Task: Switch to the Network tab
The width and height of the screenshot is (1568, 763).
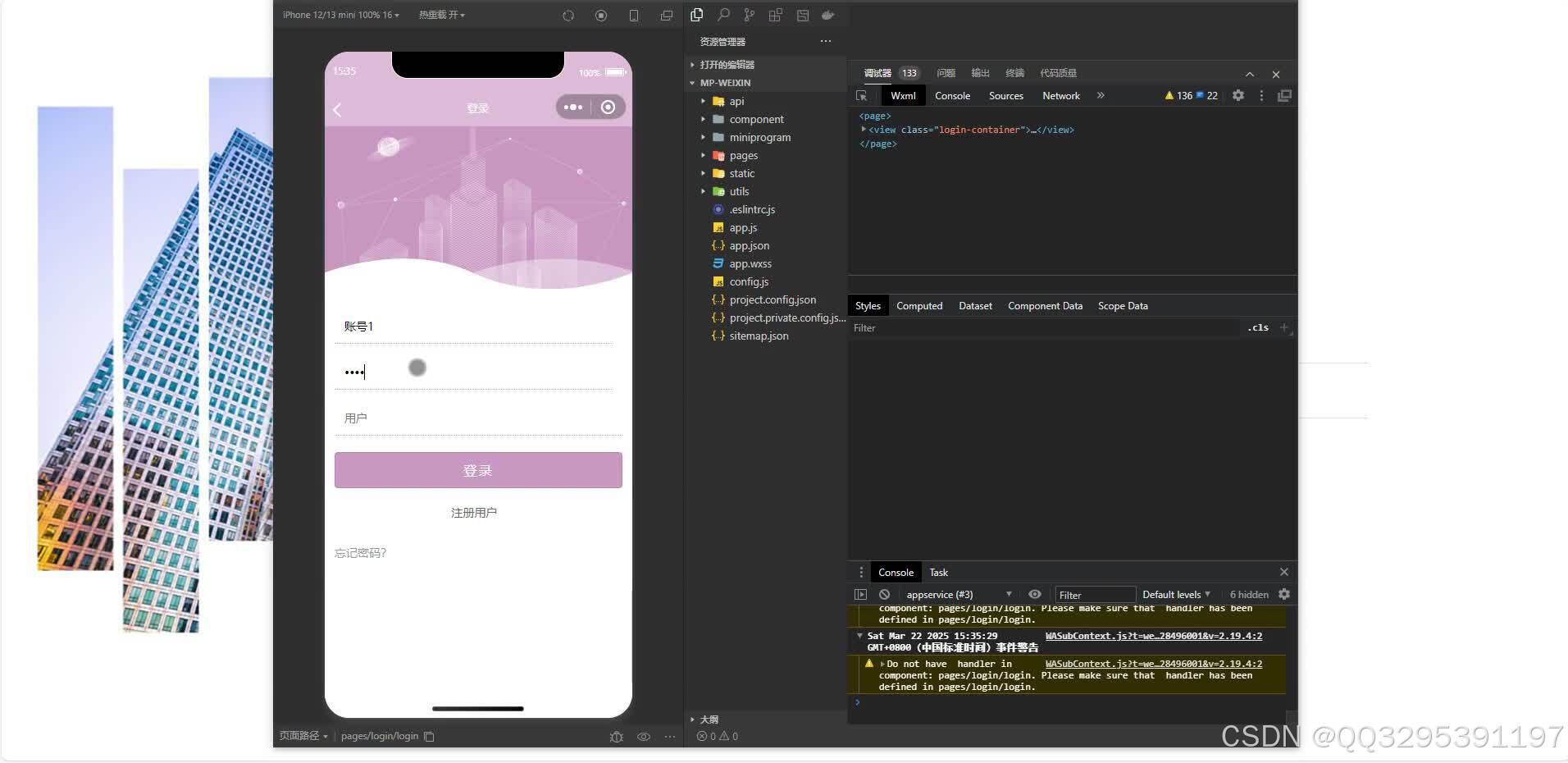Action: [x=1060, y=96]
